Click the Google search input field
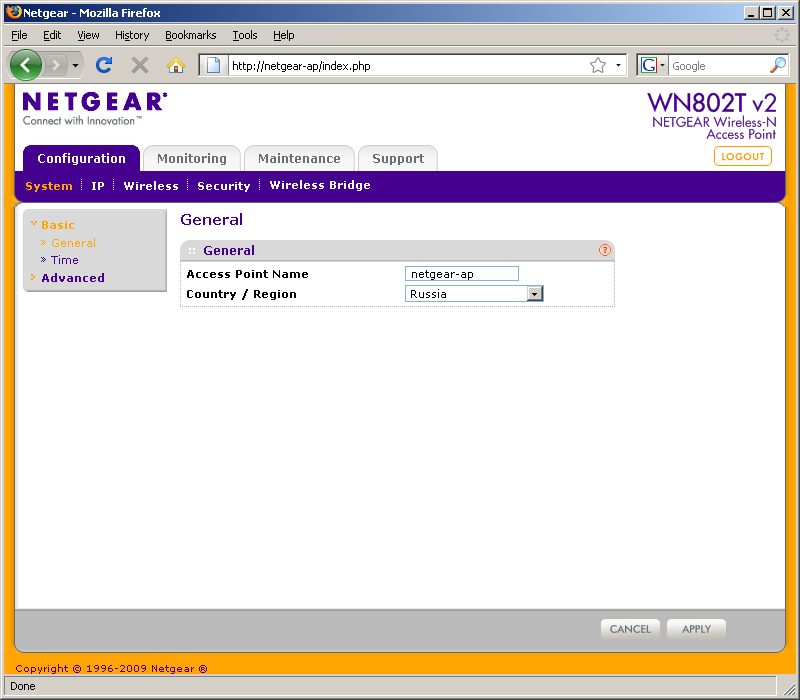Viewport: 800px width, 700px height. pos(718,66)
